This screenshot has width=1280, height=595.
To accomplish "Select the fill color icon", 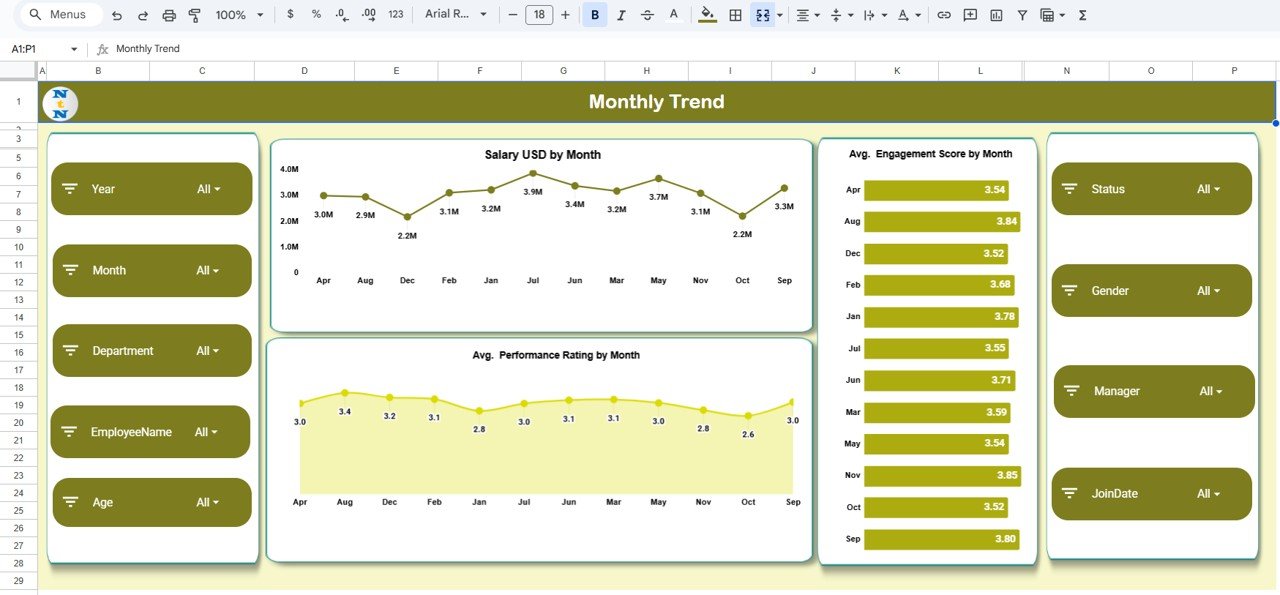I will coord(705,15).
